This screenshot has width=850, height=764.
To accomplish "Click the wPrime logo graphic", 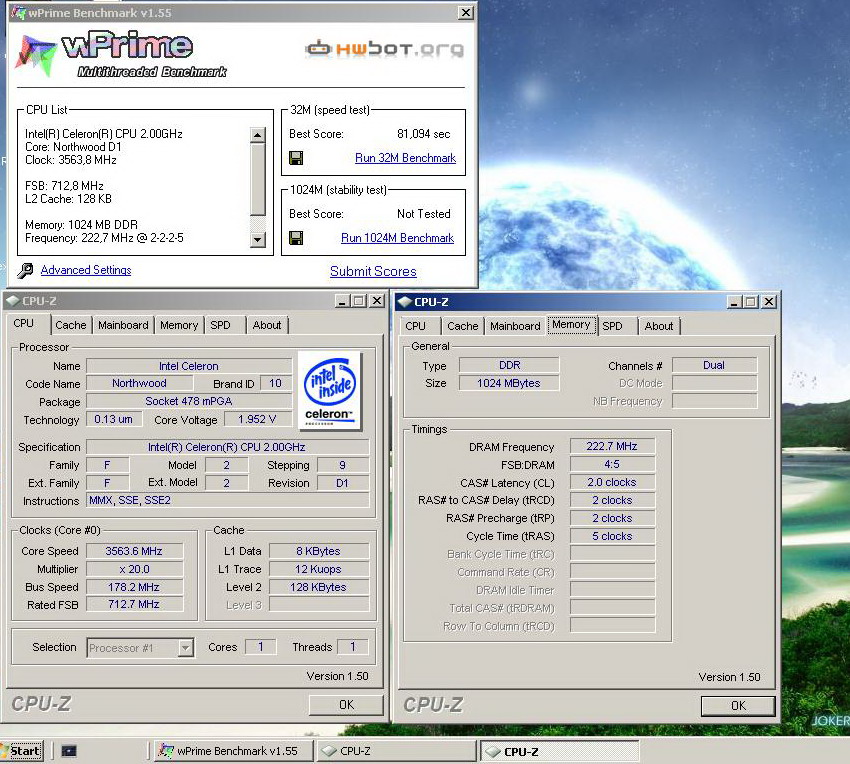I will (x=120, y=55).
